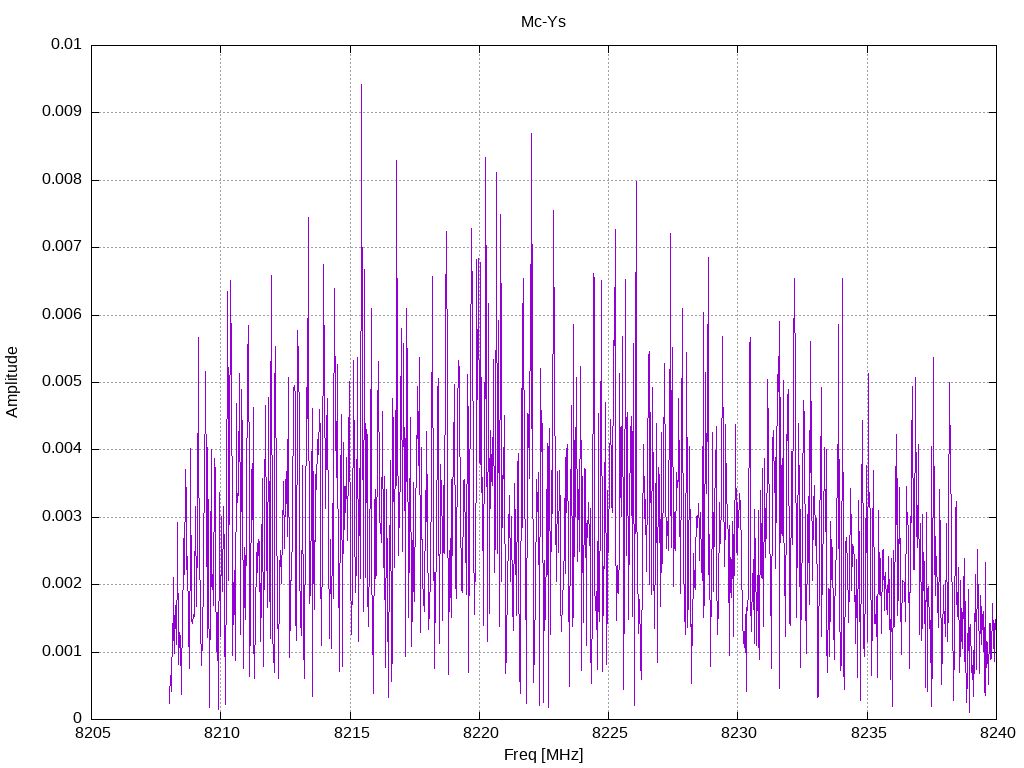Click the x-axis tick label 8225
Viewport: 1024px width, 768px height.
point(610,733)
